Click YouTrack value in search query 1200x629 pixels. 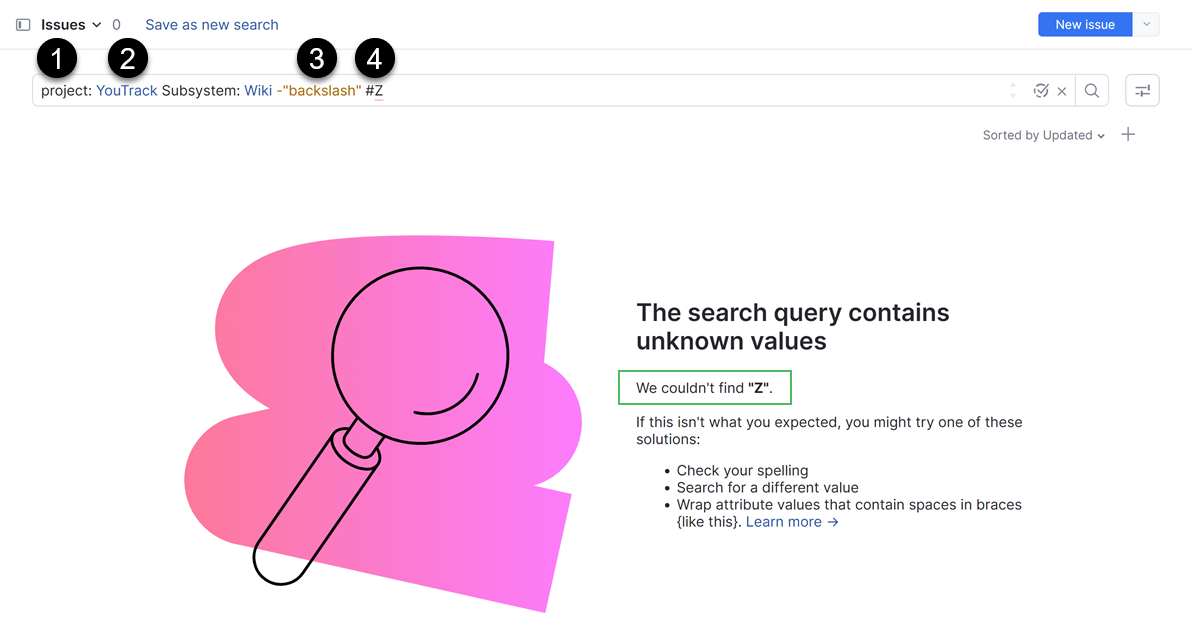pyautogui.click(x=127, y=91)
